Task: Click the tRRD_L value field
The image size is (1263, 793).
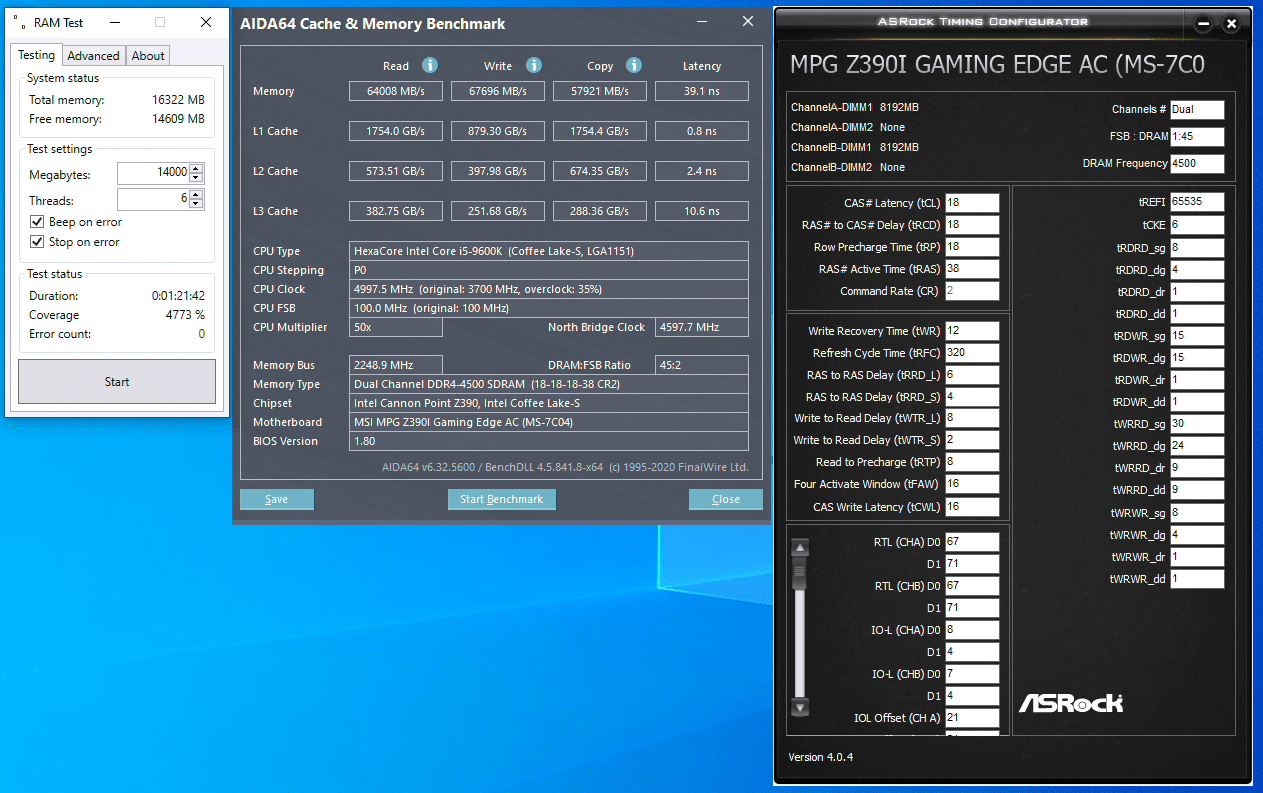Action: (x=972, y=375)
